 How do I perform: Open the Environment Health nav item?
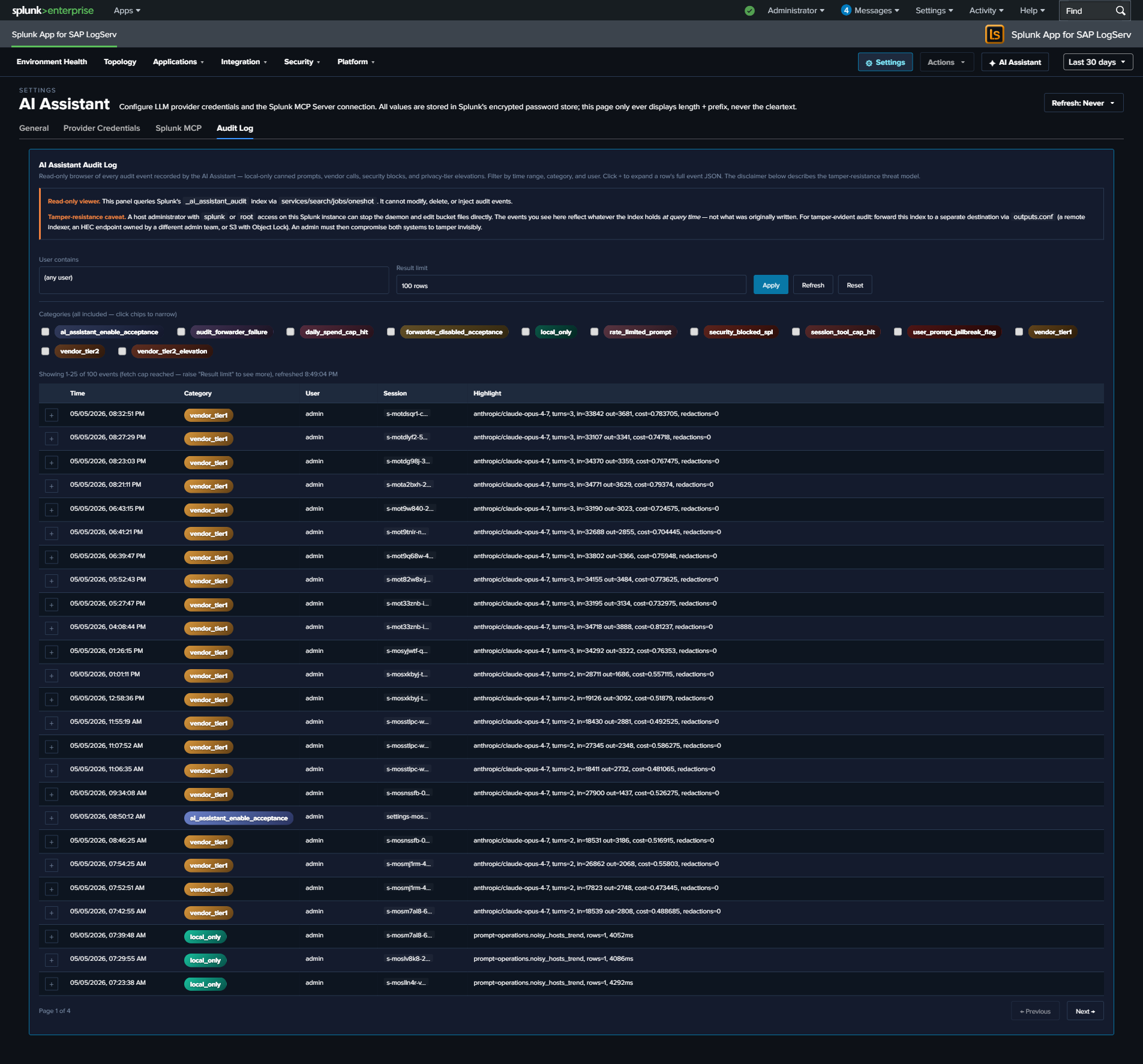point(52,62)
